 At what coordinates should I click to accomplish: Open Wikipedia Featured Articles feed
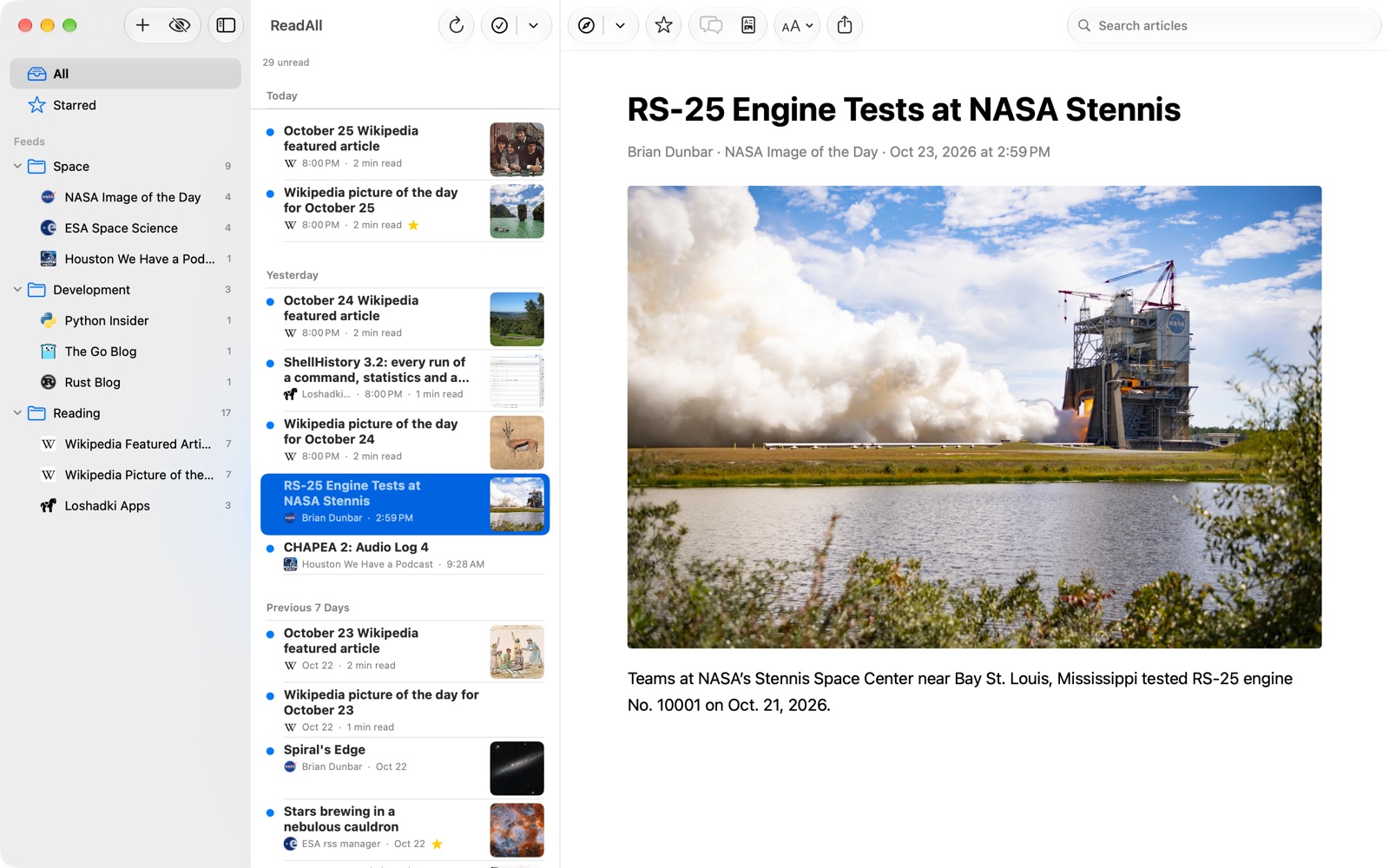(125, 444)
